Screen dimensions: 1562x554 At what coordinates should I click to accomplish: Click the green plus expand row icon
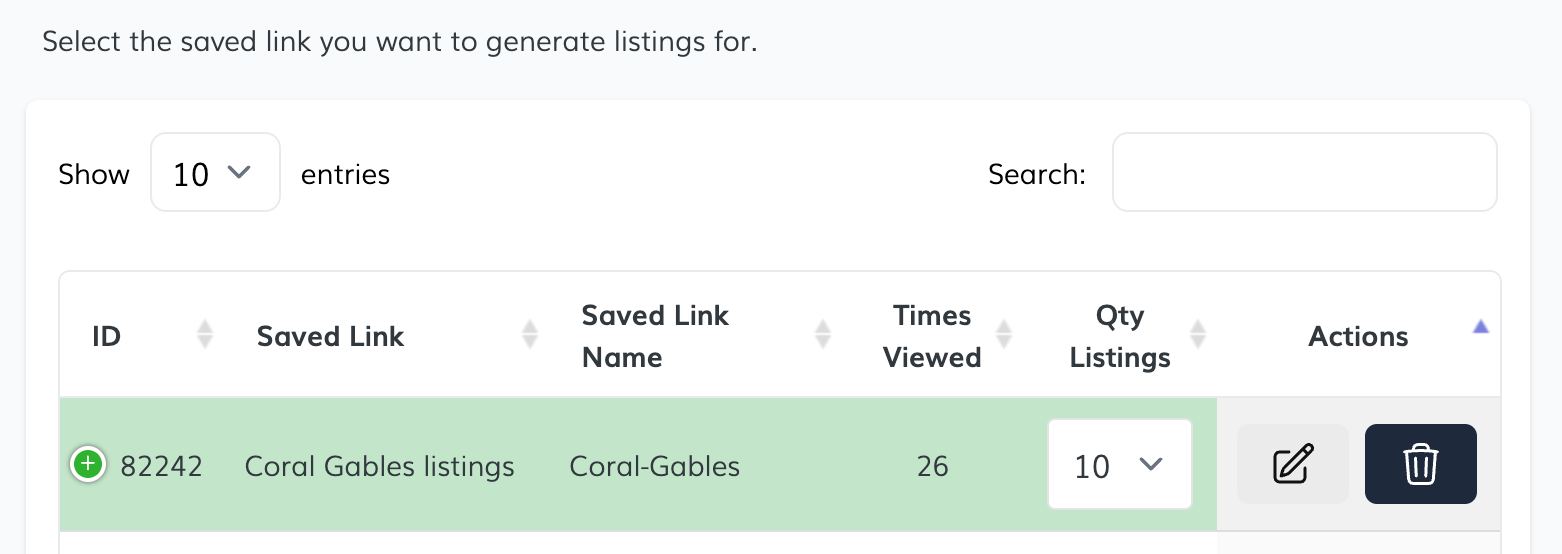tap(88, 464)
